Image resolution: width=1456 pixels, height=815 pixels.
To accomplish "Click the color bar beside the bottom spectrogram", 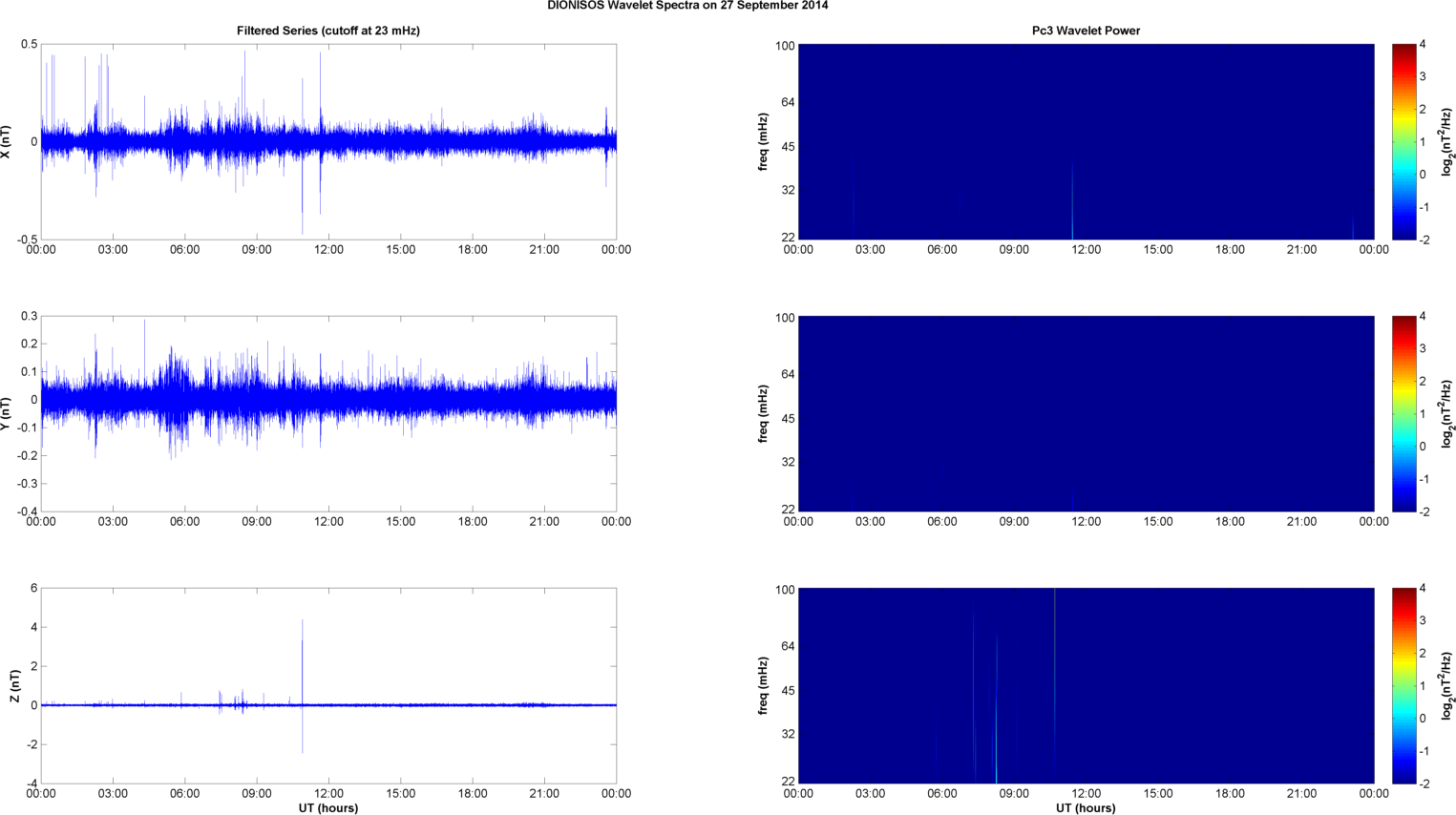I will 1403,685.
